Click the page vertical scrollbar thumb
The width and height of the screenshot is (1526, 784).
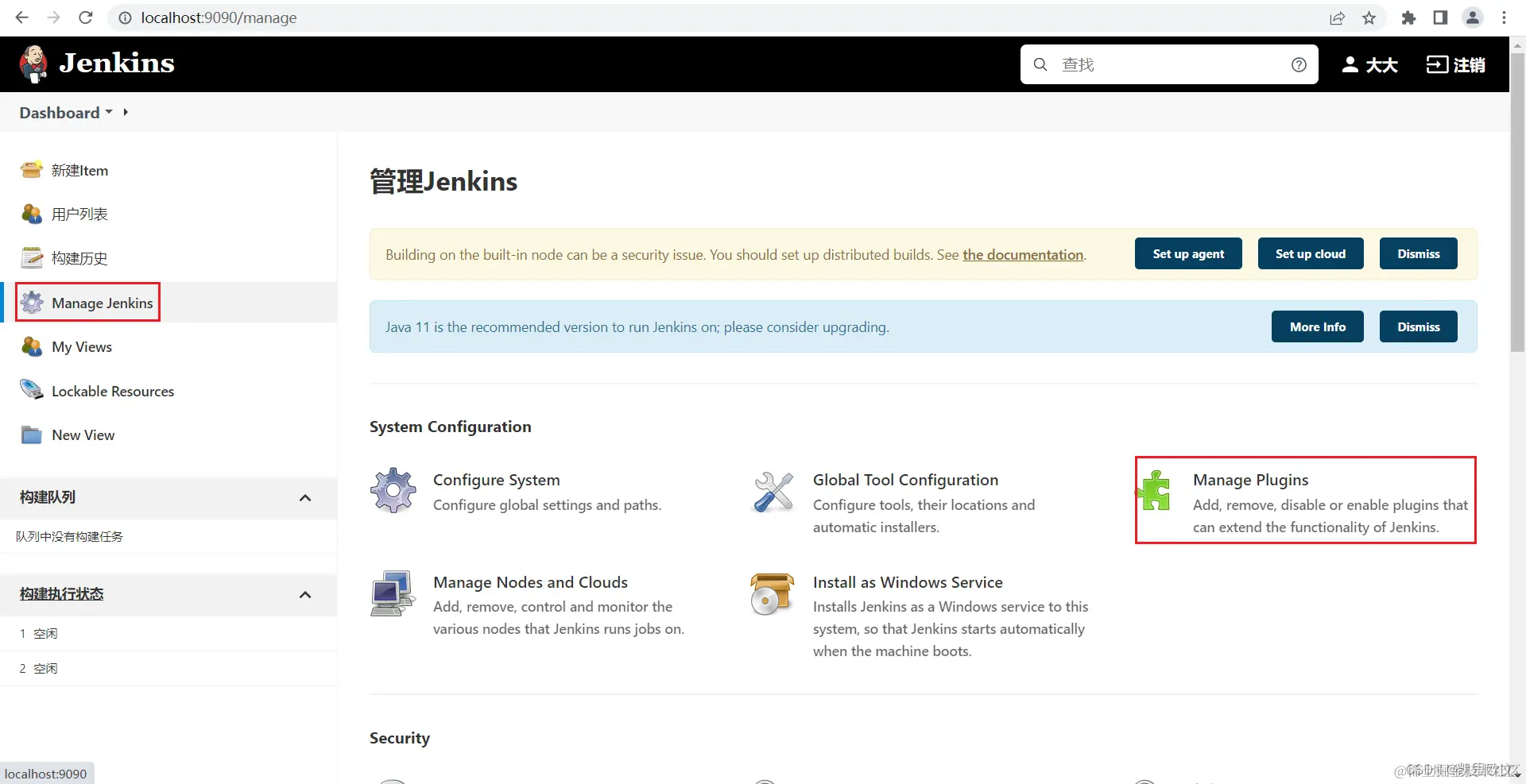(1517, 203)
